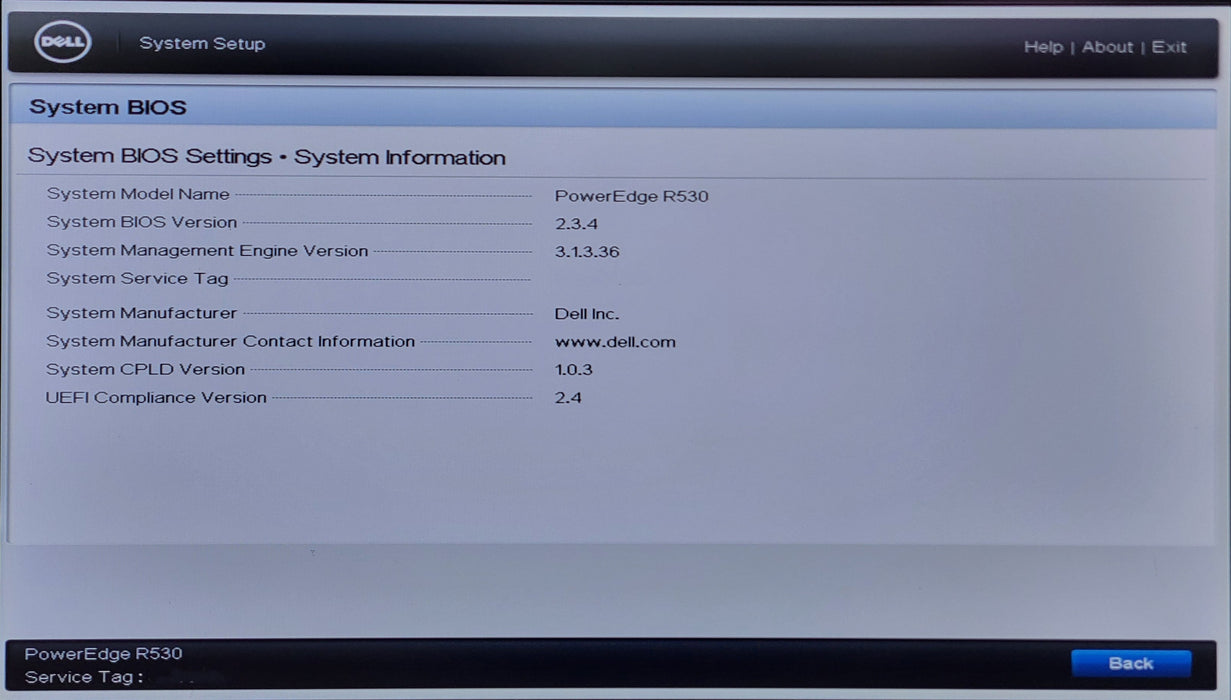This screenshot has width=1231, height=700.
Task: Open the Help link
Action: 1043,47
